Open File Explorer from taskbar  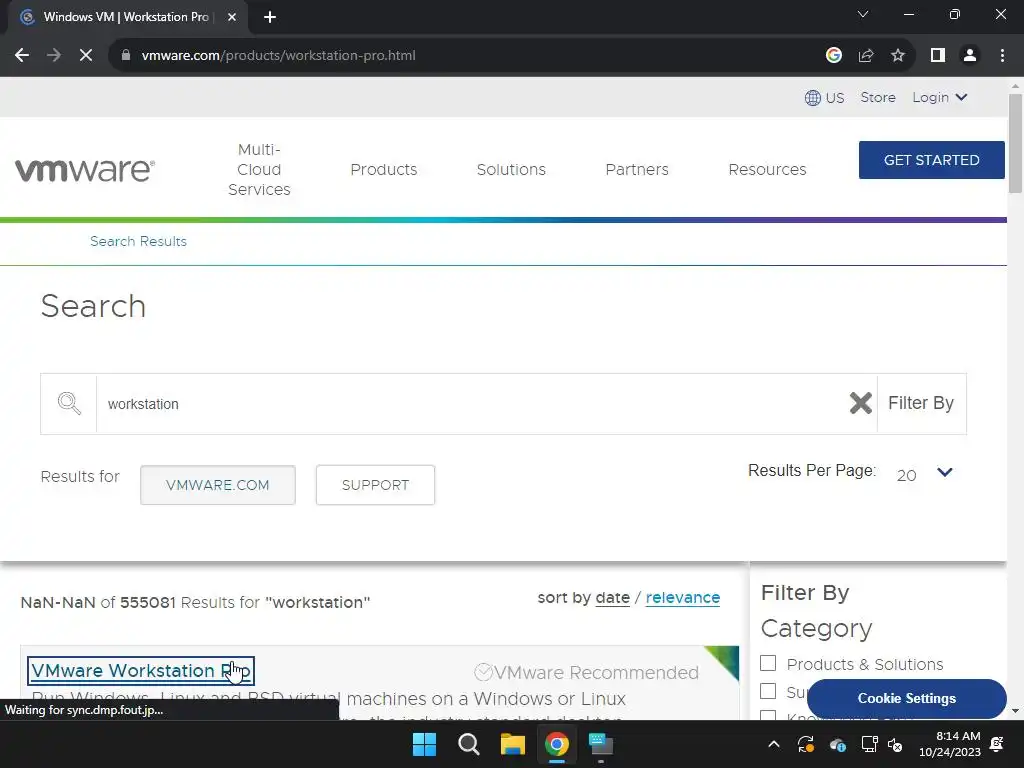pyautogui.click(x=513, y=744)
